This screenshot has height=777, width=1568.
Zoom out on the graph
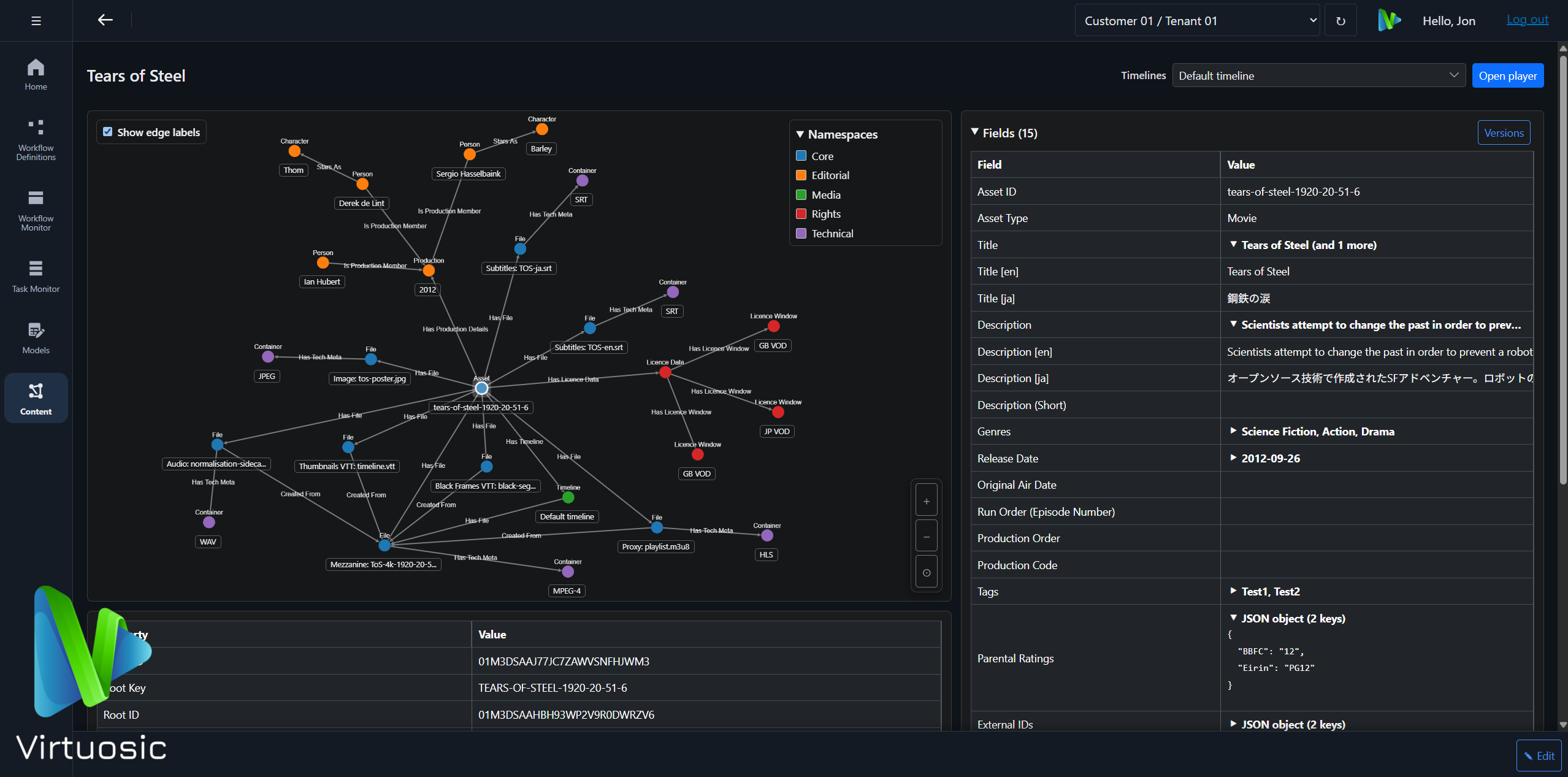pyautogui.click(x=926, y=537)
